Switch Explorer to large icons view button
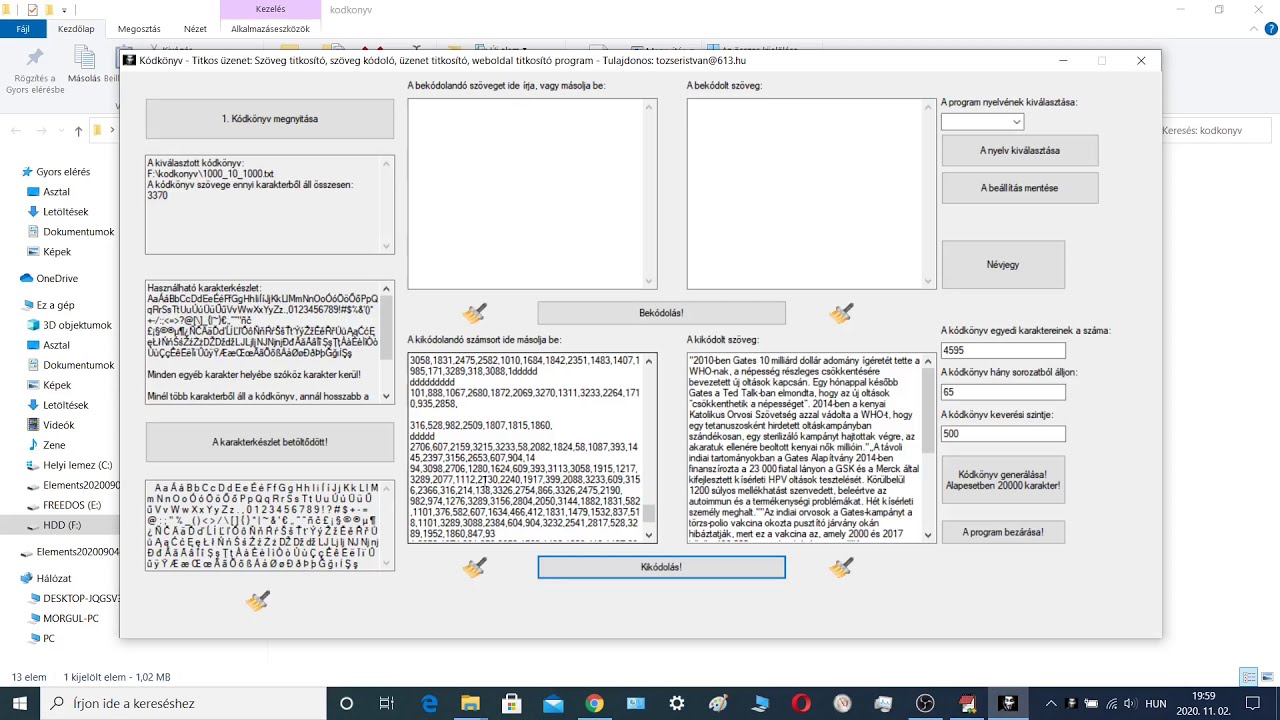The width and height of the screenshot is (1280, 720). pos(1267,677)
